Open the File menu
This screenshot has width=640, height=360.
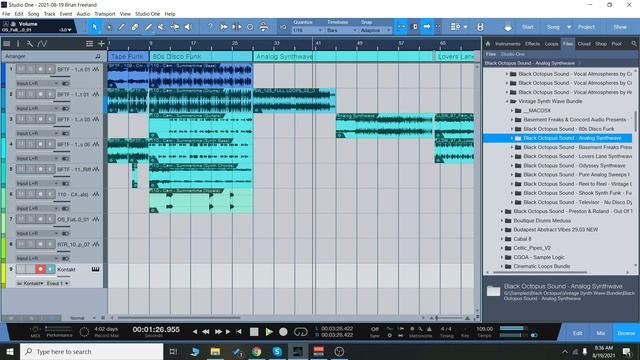(6, 14)
